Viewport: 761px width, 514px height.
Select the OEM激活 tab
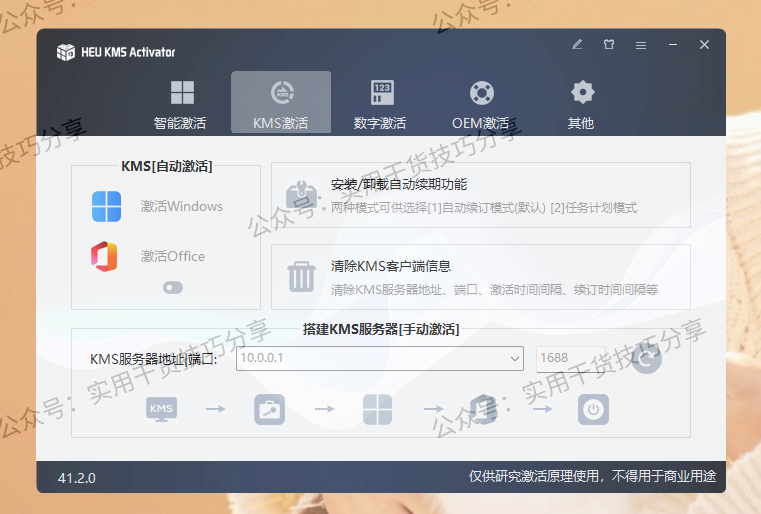click(x=481, y=103)
